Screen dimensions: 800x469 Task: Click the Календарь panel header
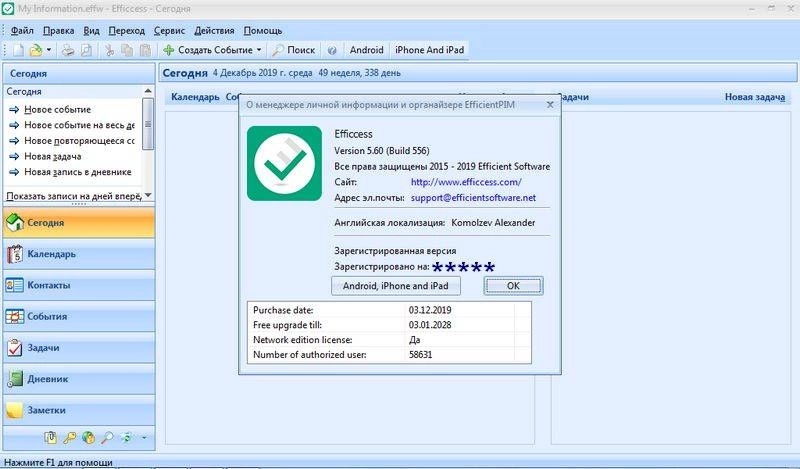[x=195, y=97]
